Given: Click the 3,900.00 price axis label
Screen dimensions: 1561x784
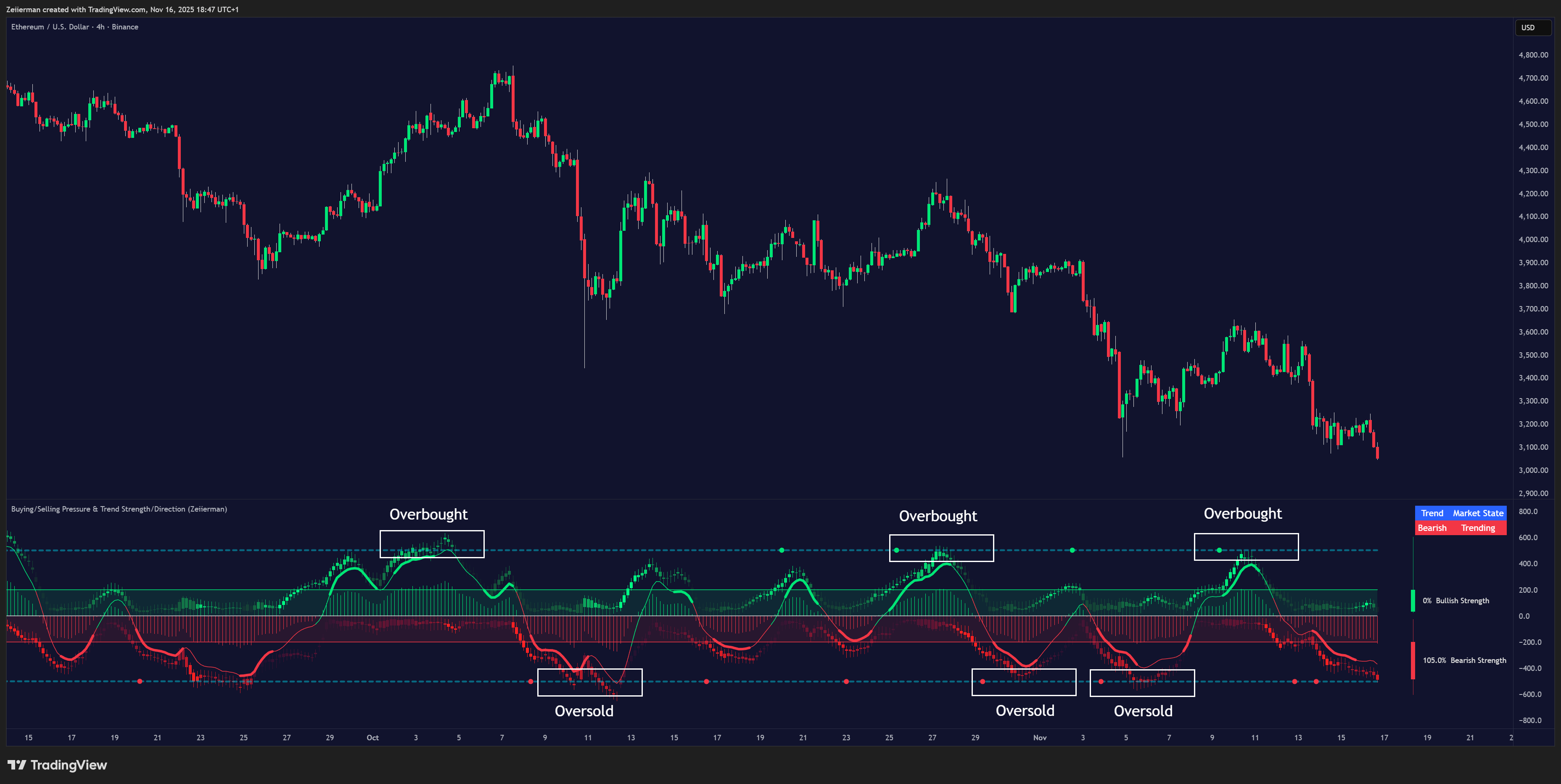Looking at the screenshot, I should pos(1533,262).
